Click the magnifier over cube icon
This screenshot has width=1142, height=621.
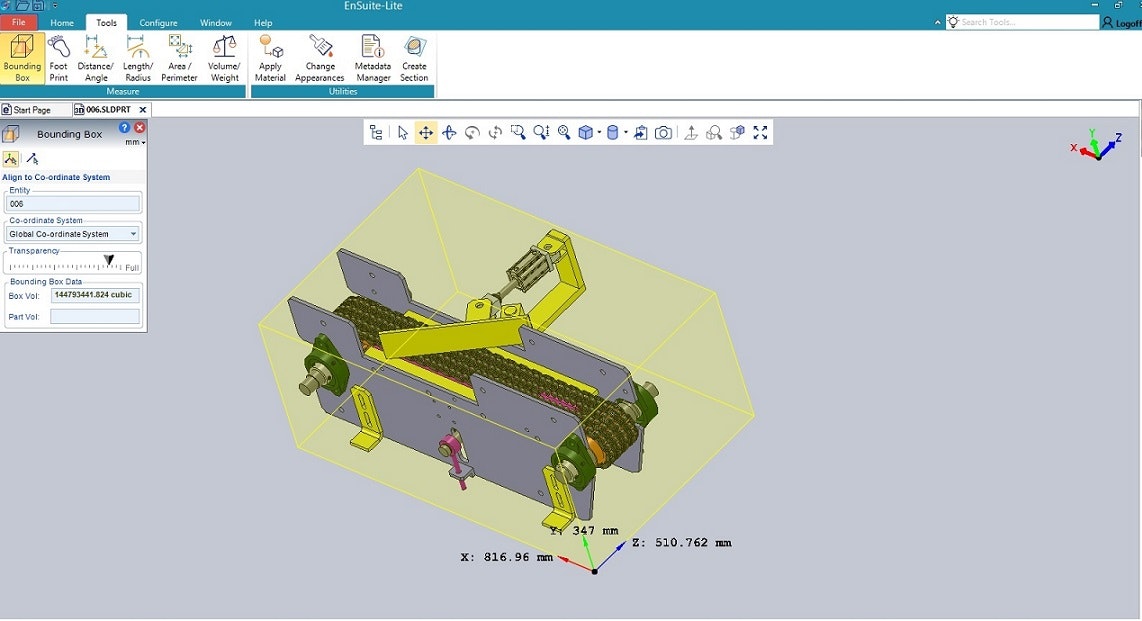coord(714,132)
